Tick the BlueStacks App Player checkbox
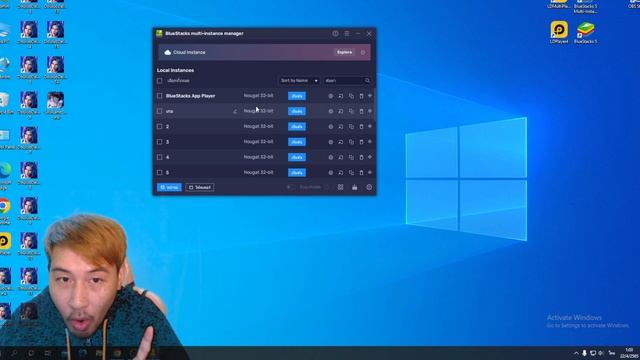The height and width of the screenshot is (360, 640). point(160,96)
